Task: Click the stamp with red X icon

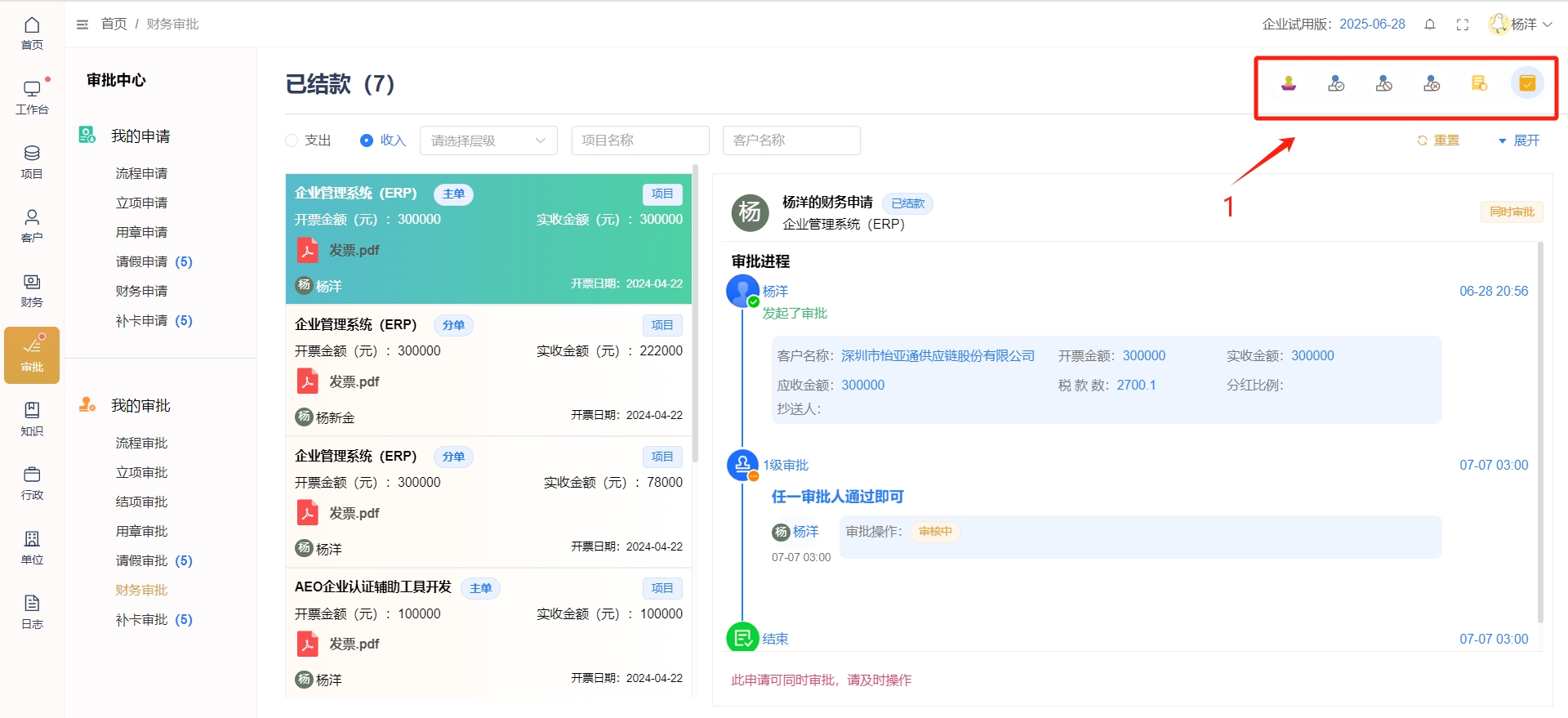Action: [1432, 83]
